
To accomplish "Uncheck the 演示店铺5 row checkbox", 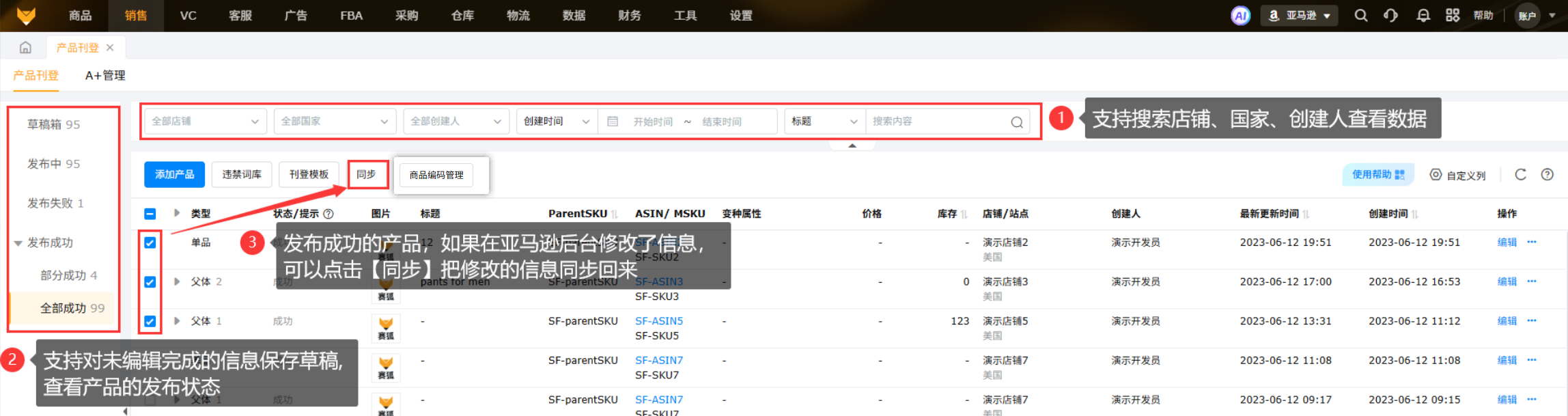I will coord(150,321).
